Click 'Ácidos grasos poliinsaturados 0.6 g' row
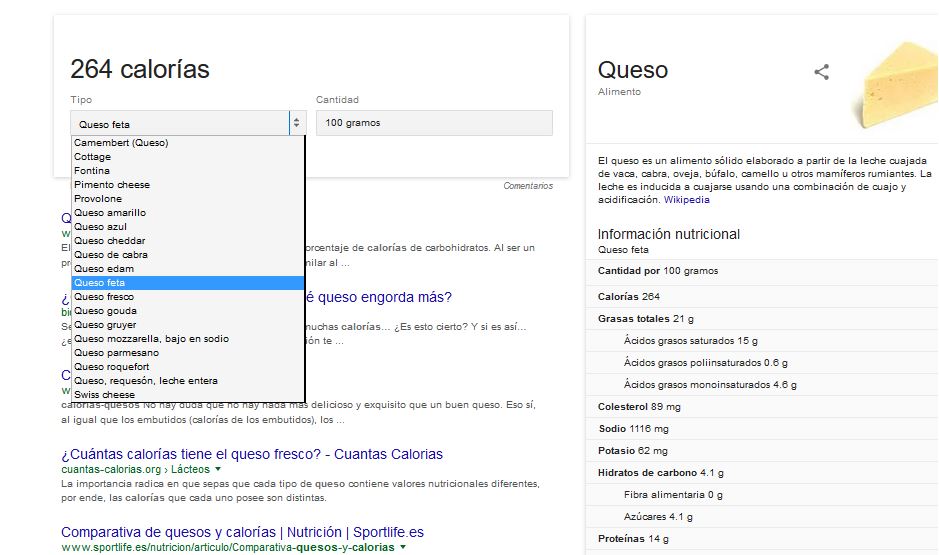The height and width of the screenshot is (555, 939). [x=762, y=362]
